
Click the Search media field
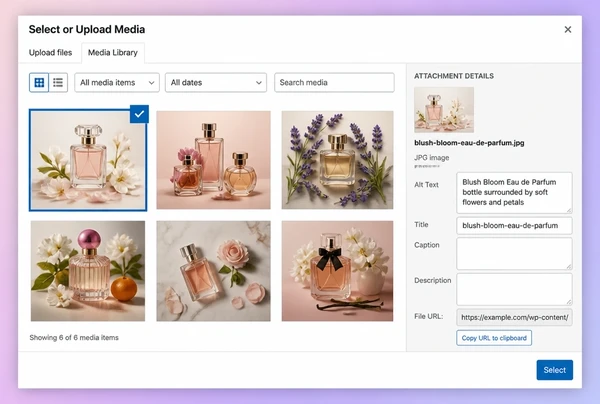click(334, 82)
